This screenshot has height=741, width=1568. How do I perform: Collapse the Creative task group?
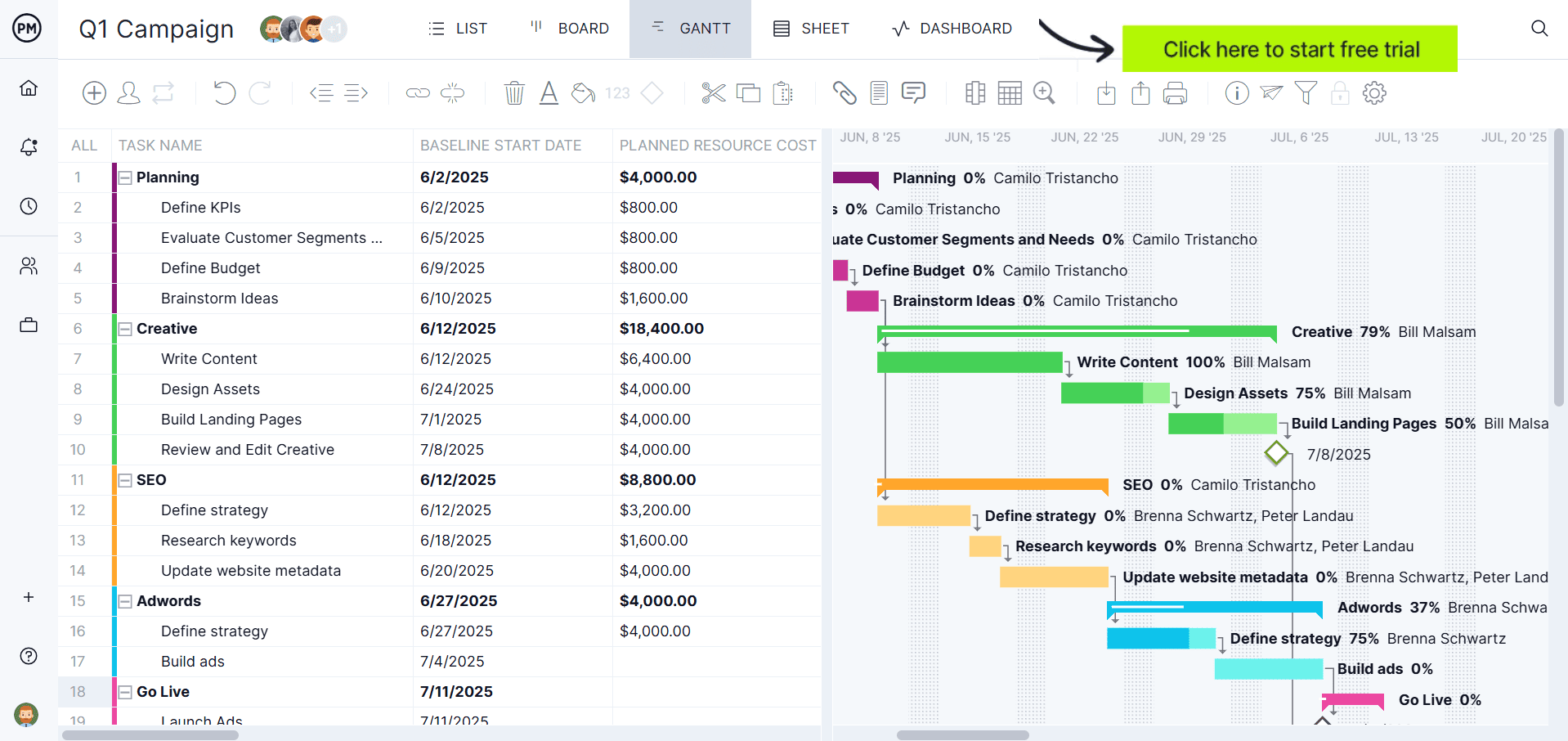pos(124,329)
